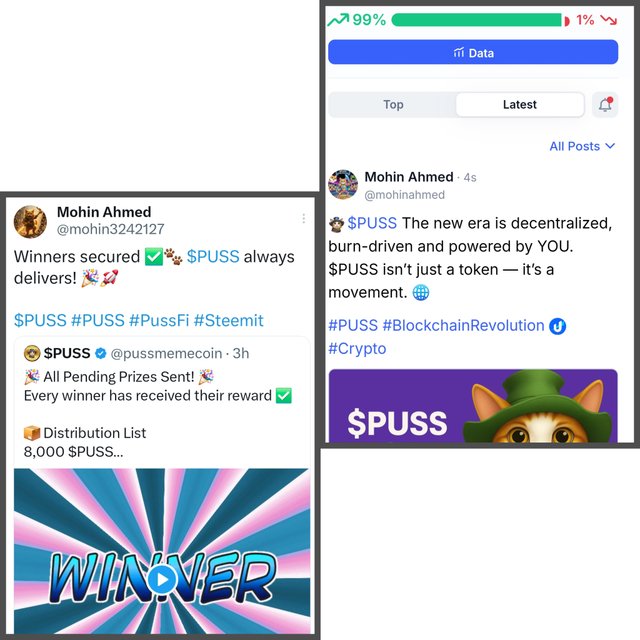Screen dimensions: 640x640
Task: Click the blue icon after #BlockchainRevolution
Action: coord(558,326)
